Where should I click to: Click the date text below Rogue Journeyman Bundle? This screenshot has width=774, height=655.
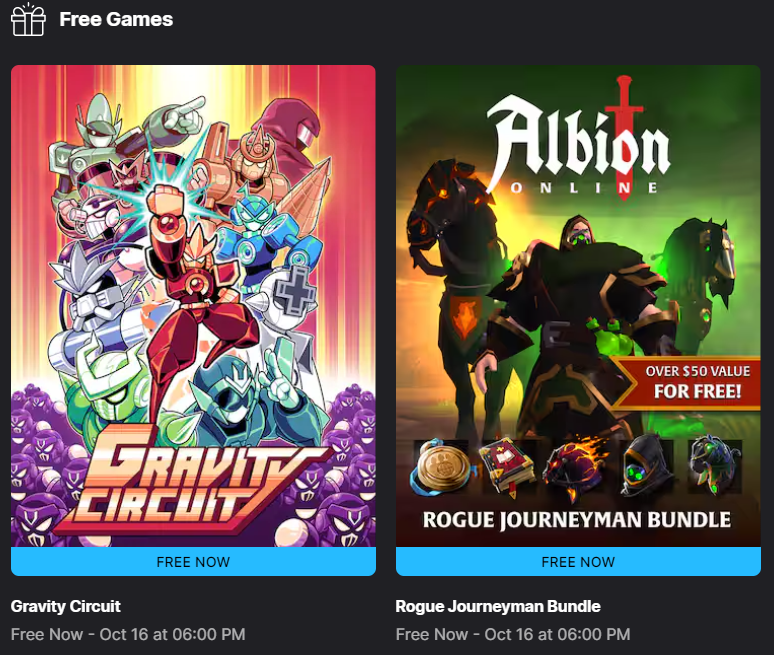(x=513, y=634)
